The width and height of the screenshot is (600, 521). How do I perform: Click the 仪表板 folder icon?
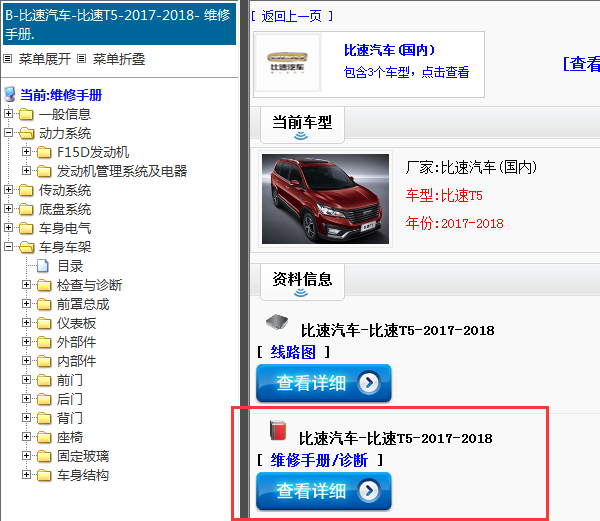coord(44,323)
